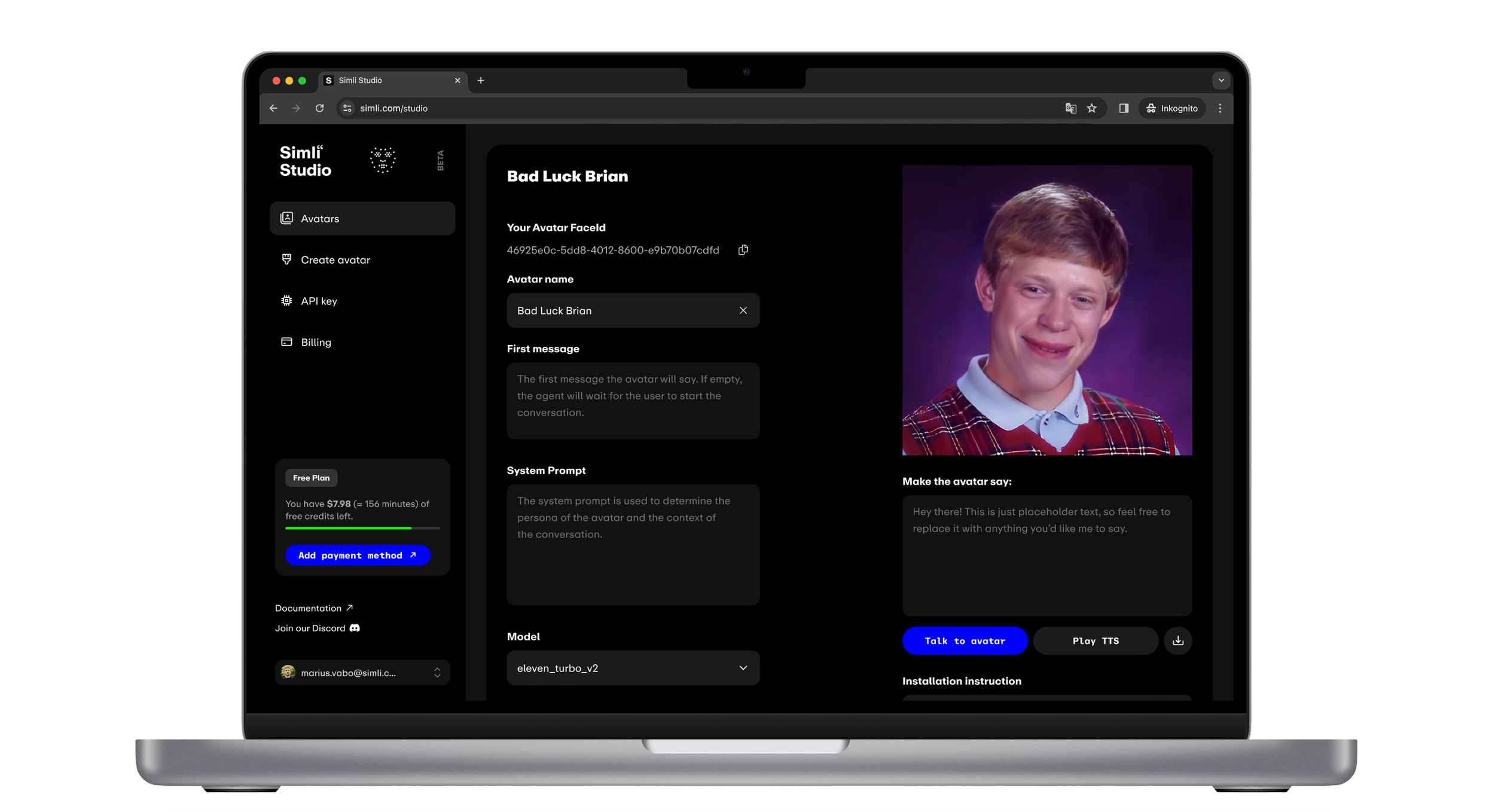
Task: Click the BETA label
Action: [441, 160]
